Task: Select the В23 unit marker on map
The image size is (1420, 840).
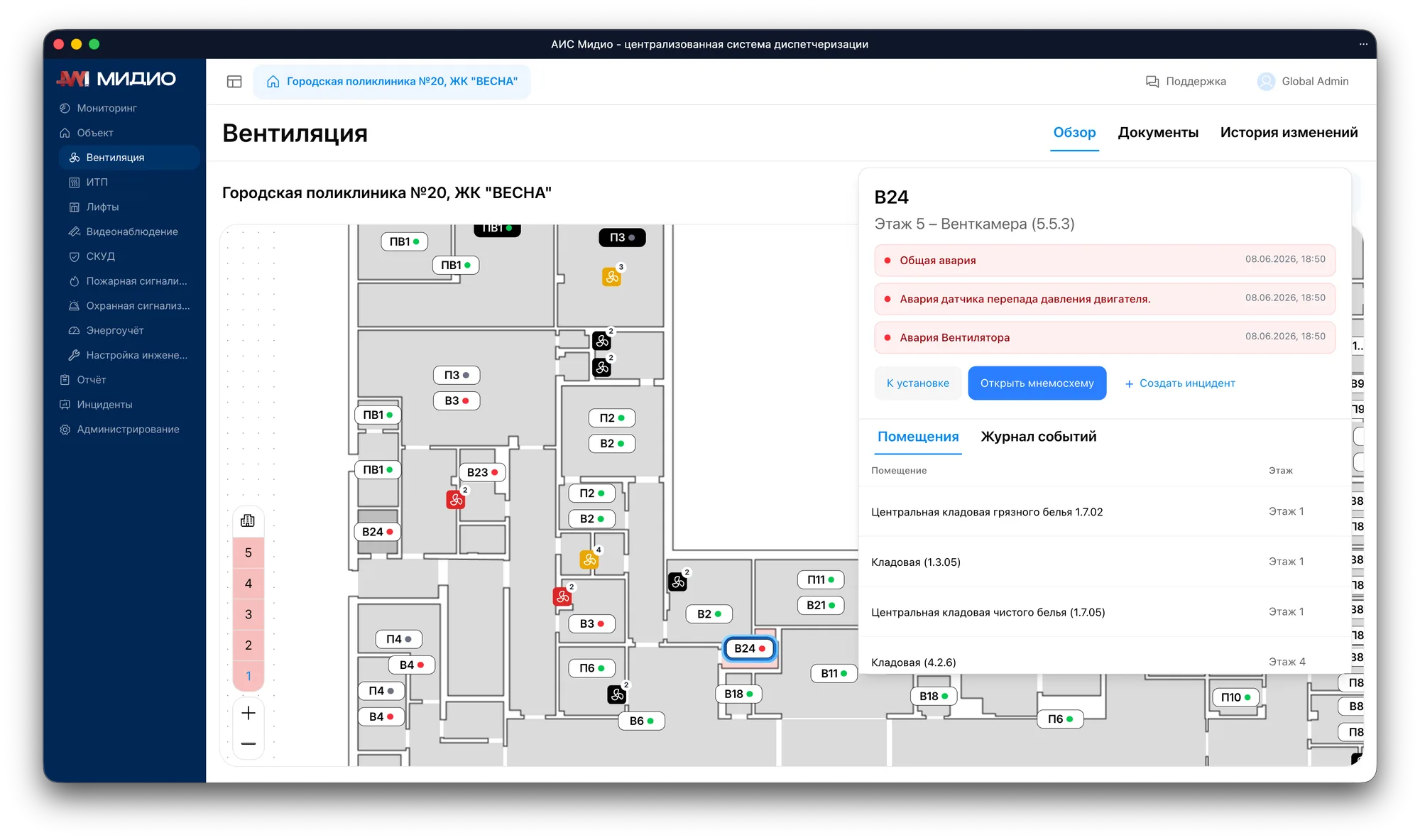Action: [482, 472]
